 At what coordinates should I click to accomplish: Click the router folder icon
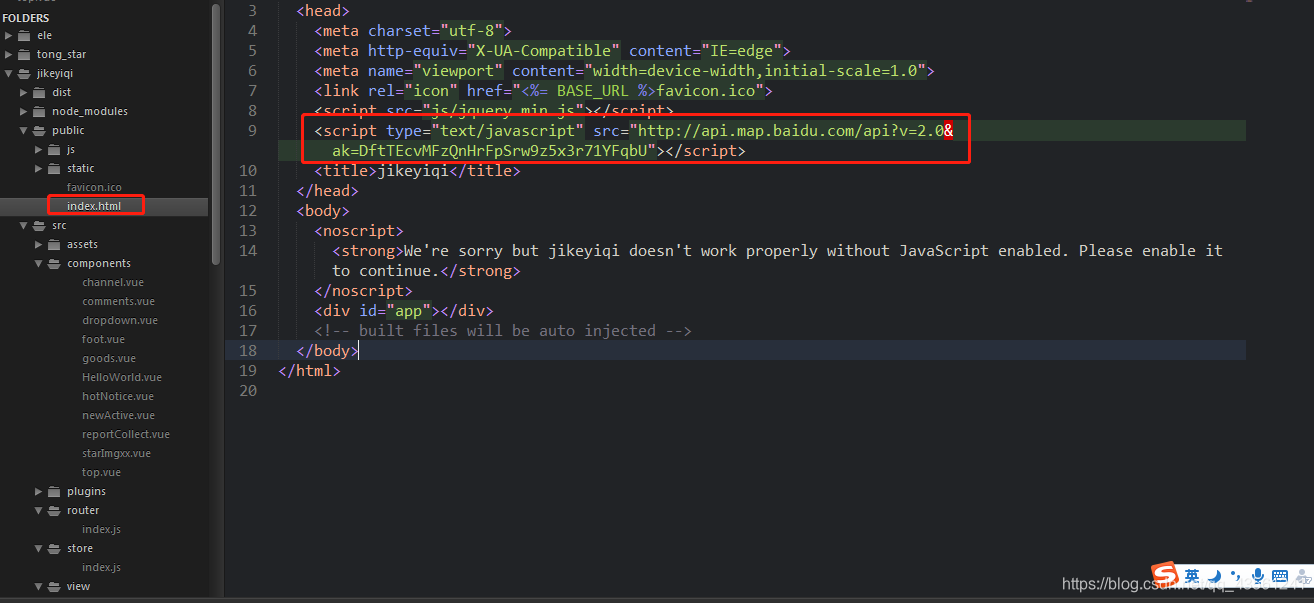coord(54,510)
